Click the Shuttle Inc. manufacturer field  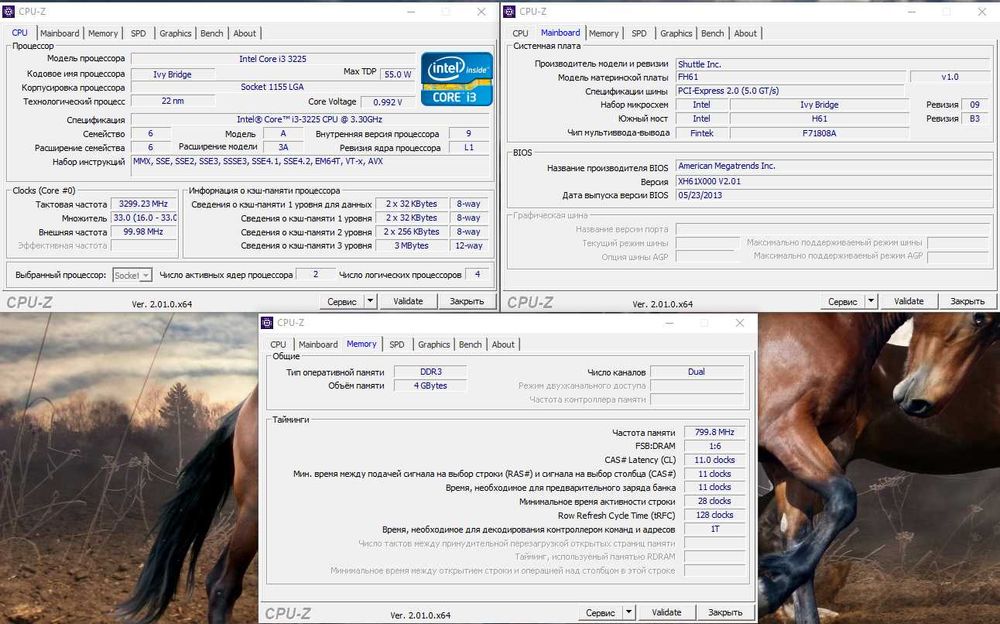pyautogui.click(x=832, y=64)
